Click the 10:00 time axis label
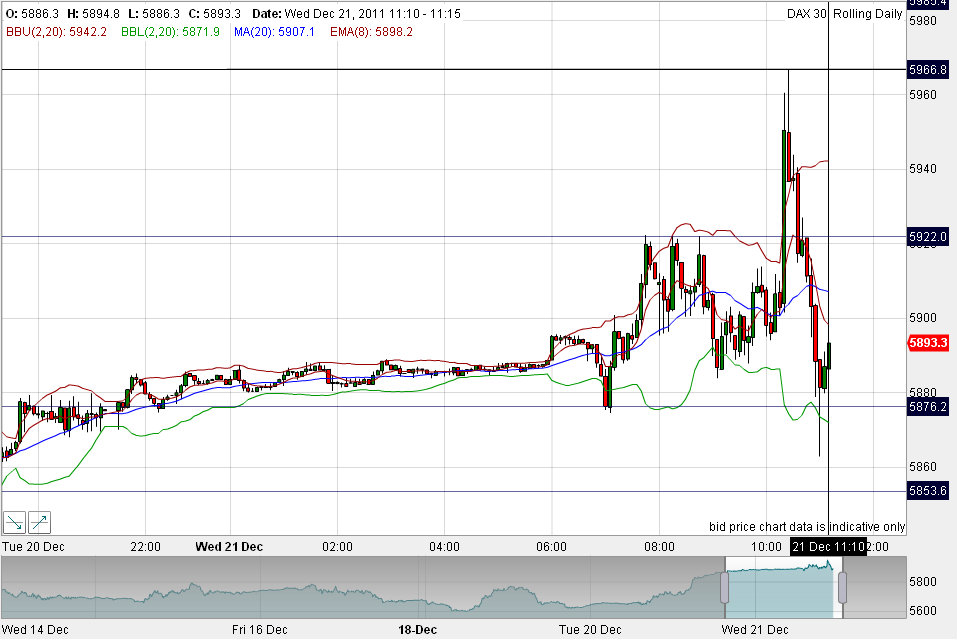The width and height of the screenshot is (957, 640). click(x=766, y=547)
